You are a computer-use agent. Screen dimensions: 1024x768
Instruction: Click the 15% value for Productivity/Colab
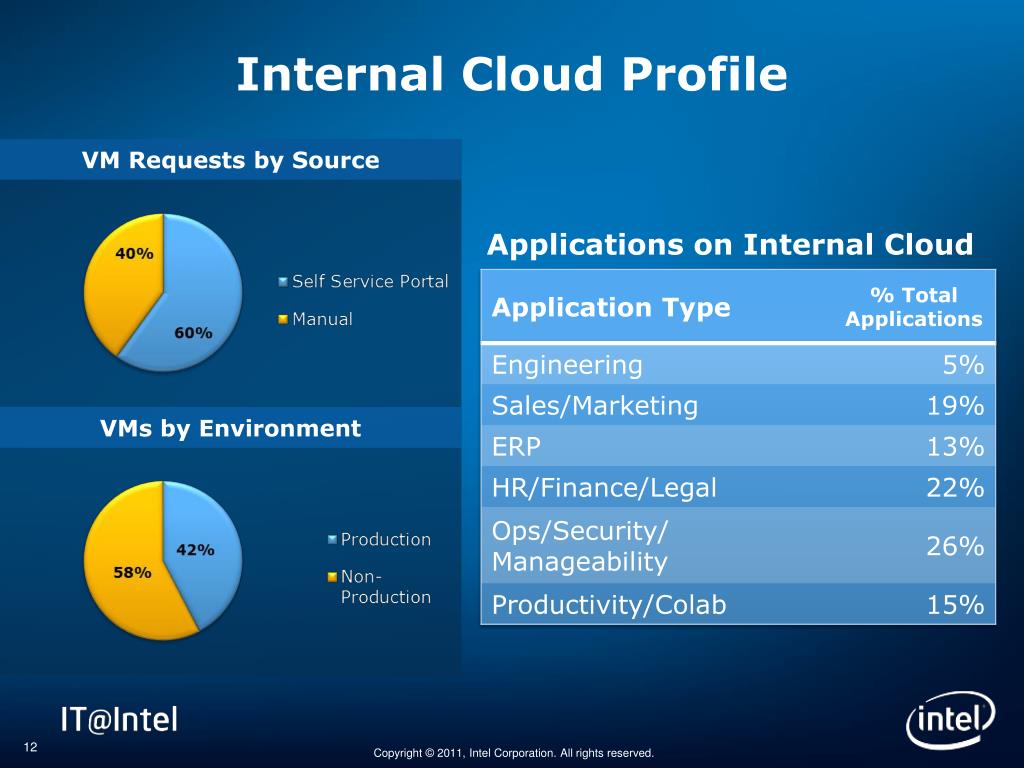(x=955, y=605)
